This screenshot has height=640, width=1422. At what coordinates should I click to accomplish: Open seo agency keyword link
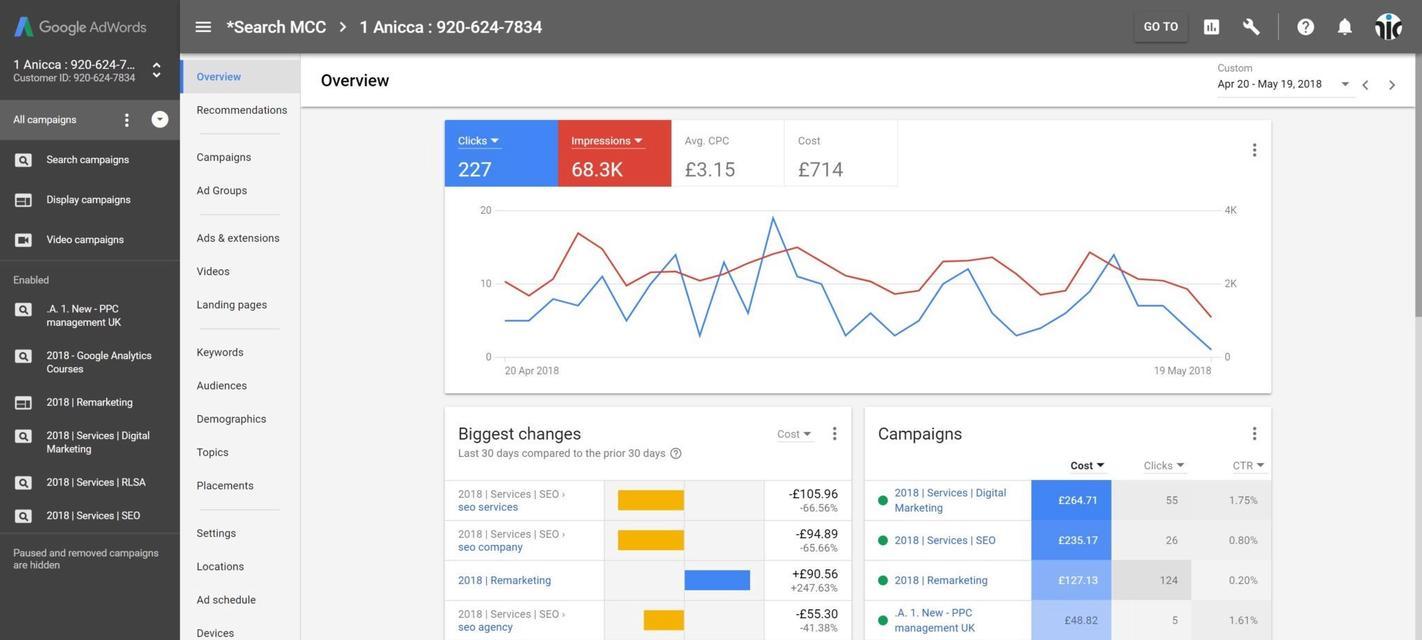485,628
